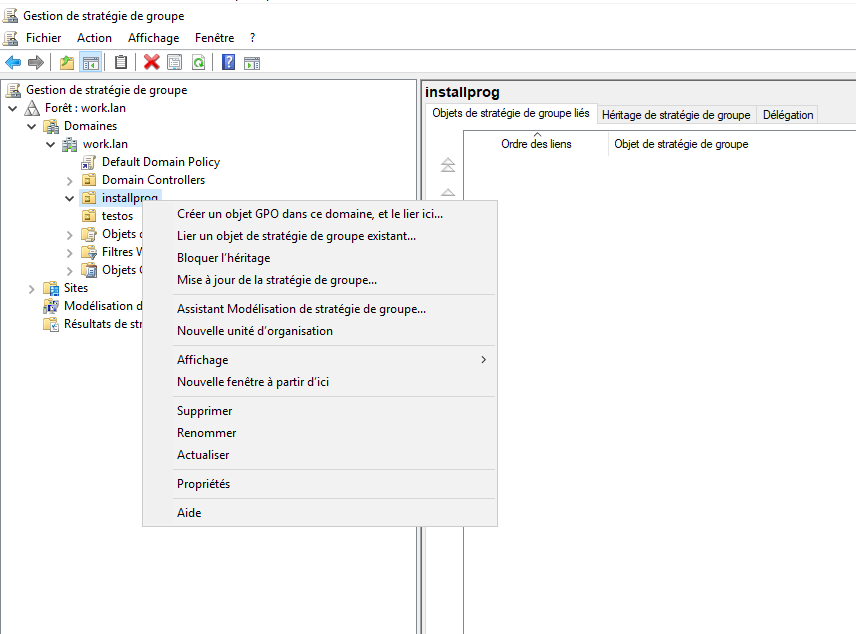This screenshot has width=856, height=634.
Task: Open the blue Help question mark icon
Action: click(229, 63)
